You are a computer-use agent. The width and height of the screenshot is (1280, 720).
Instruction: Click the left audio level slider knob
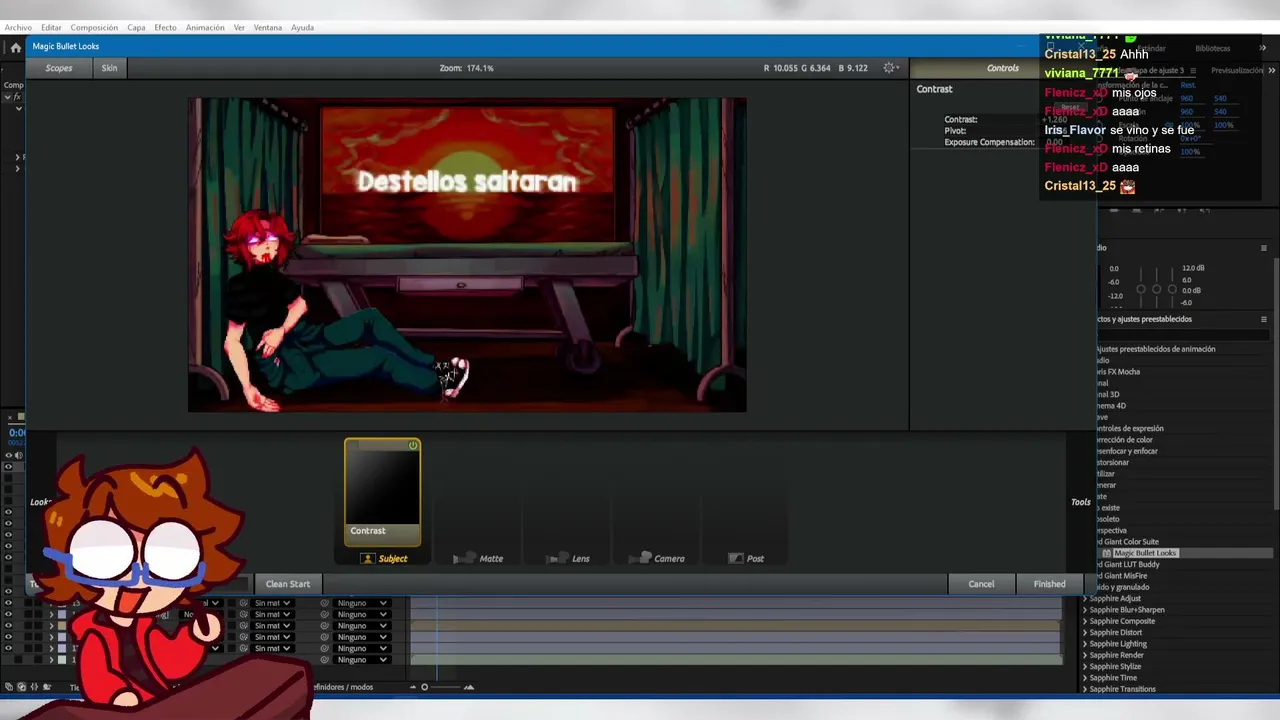(1141, 290)
